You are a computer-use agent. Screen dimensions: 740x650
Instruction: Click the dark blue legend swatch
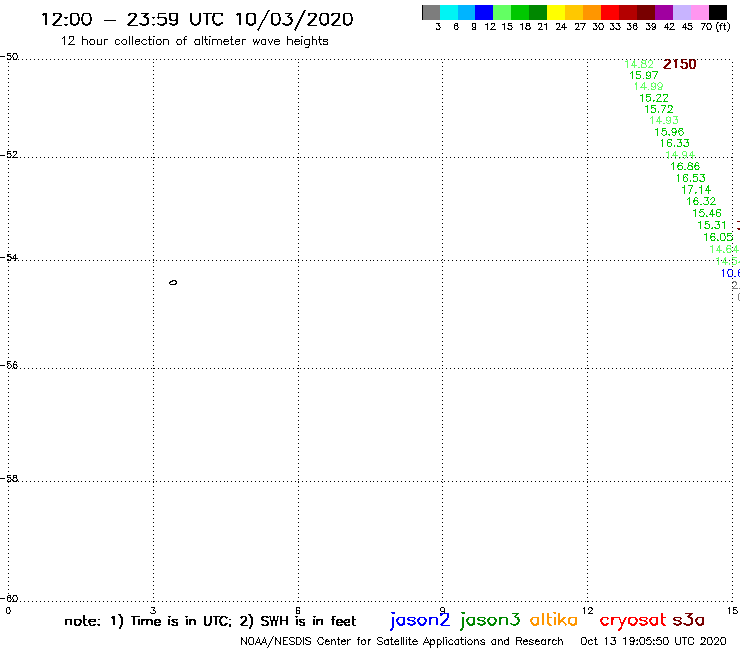point(484,12)
